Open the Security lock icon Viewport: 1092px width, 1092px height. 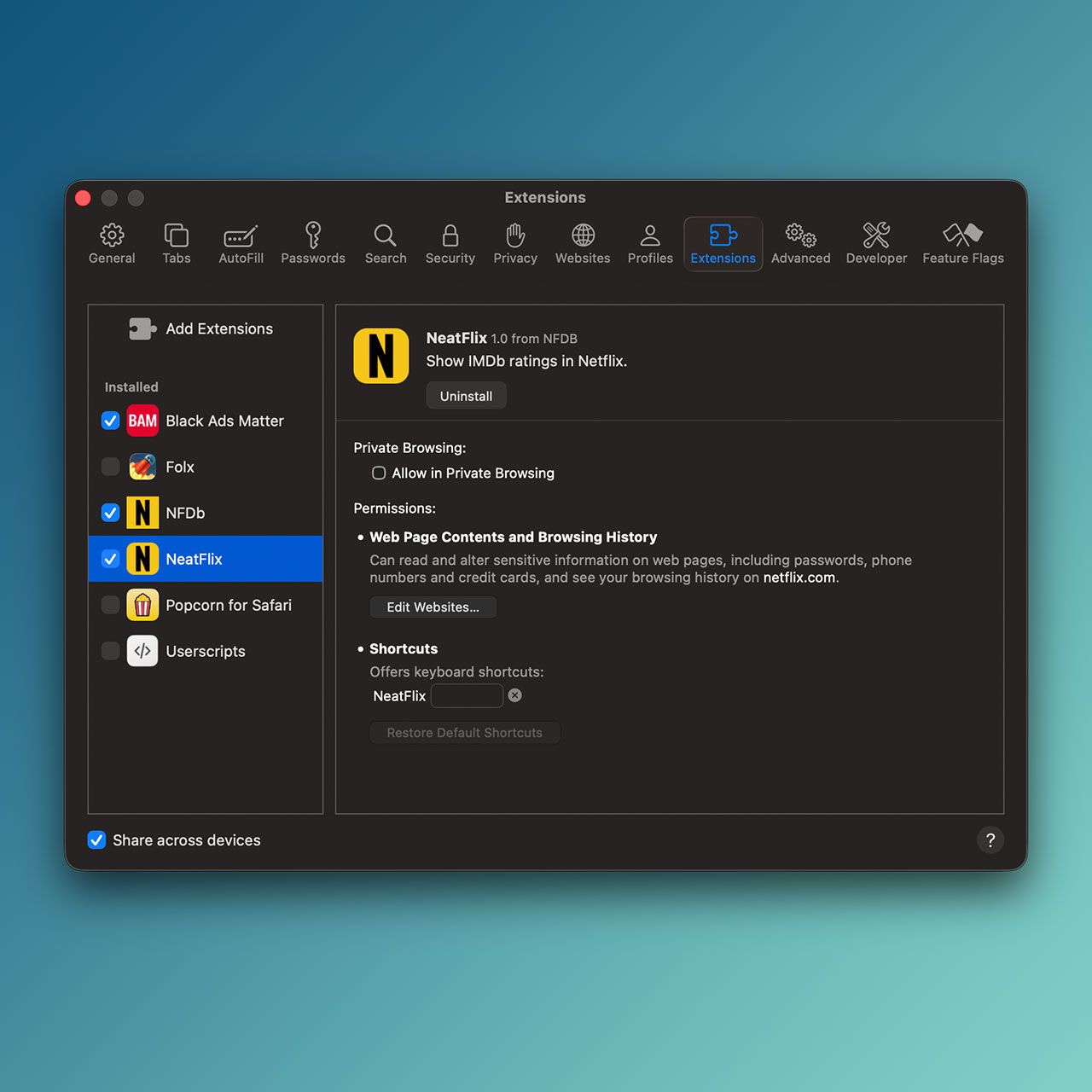pyautogui.click(x=450, y=235)
